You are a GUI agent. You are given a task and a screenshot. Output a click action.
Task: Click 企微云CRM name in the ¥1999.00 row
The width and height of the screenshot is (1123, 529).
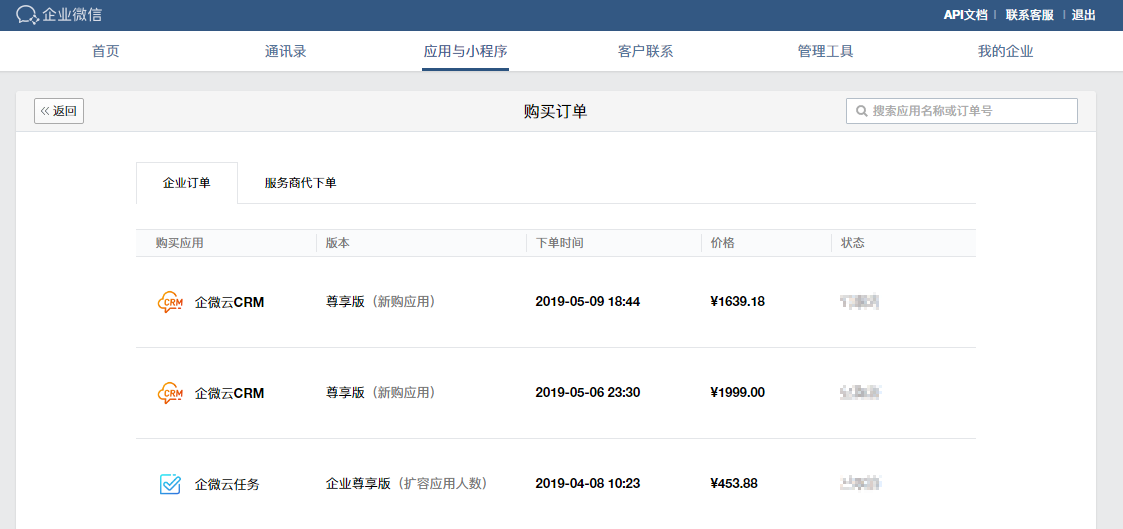tap(229, 393)
